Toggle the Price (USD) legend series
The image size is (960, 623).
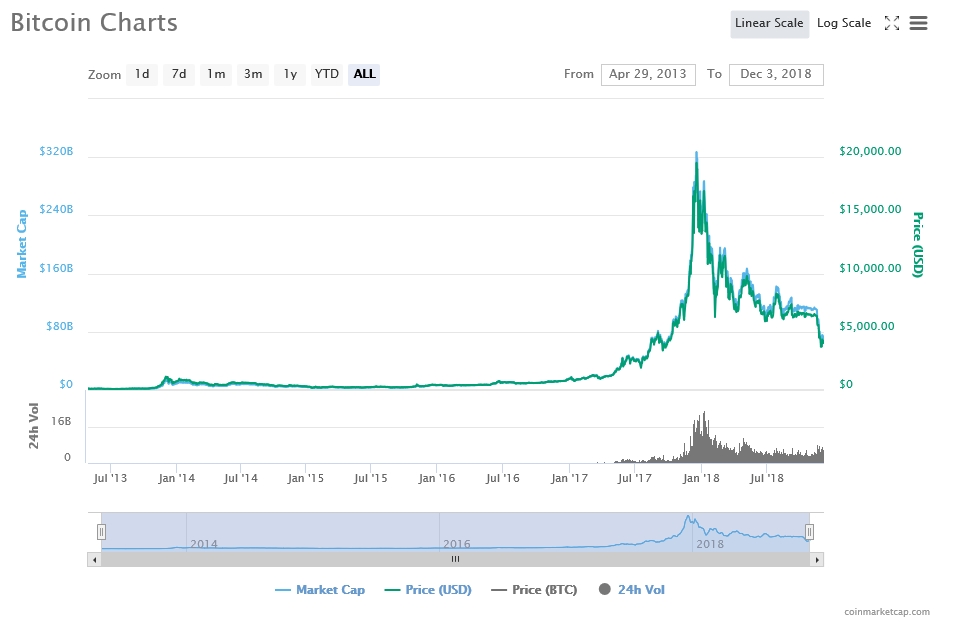[428, 590]
